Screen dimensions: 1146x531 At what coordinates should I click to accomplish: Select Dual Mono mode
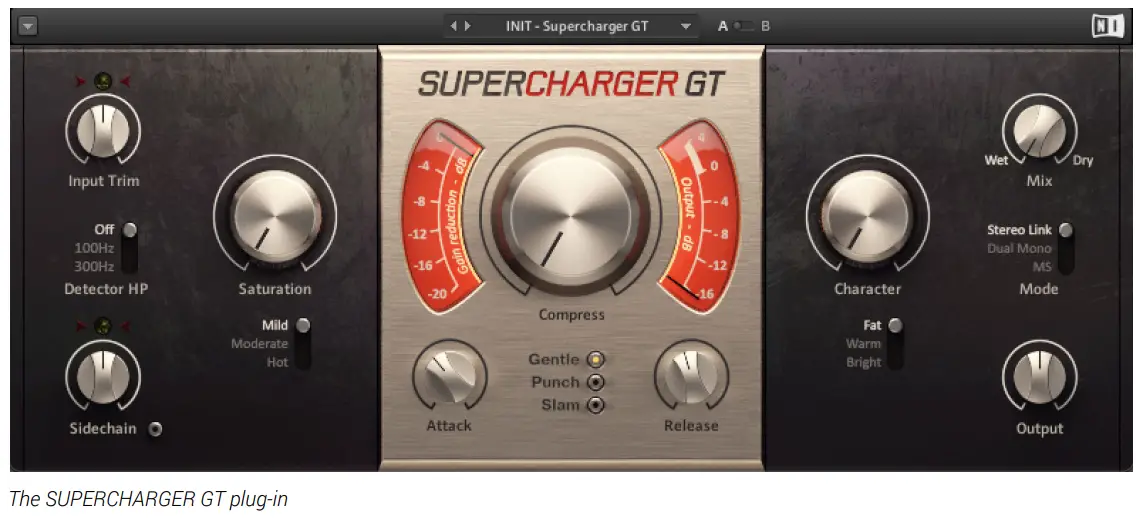tap(1020, 248)
